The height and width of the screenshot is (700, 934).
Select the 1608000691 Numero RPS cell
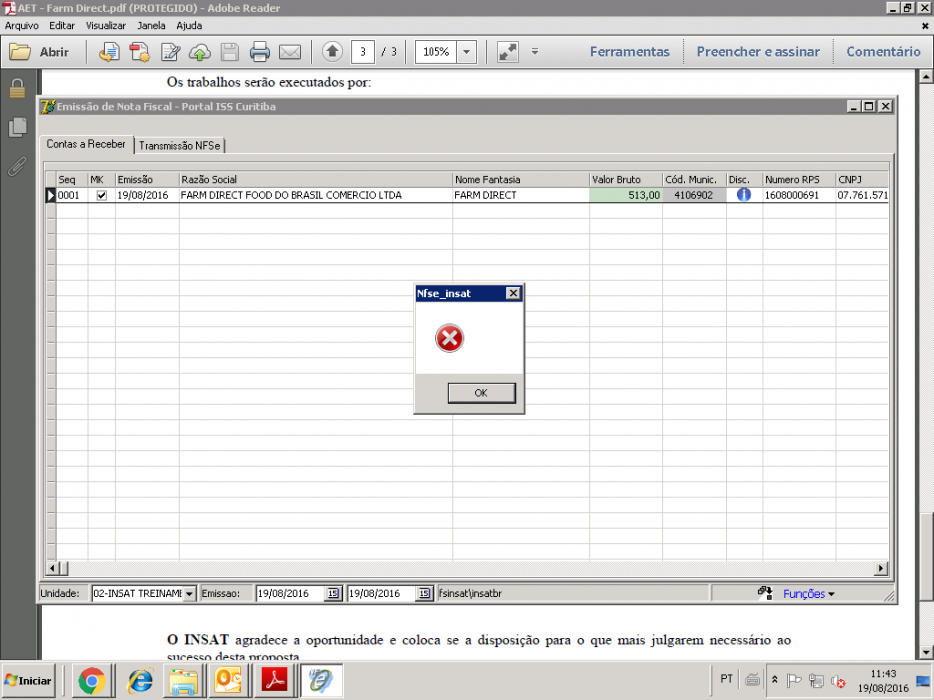click(x=799, y=195)
